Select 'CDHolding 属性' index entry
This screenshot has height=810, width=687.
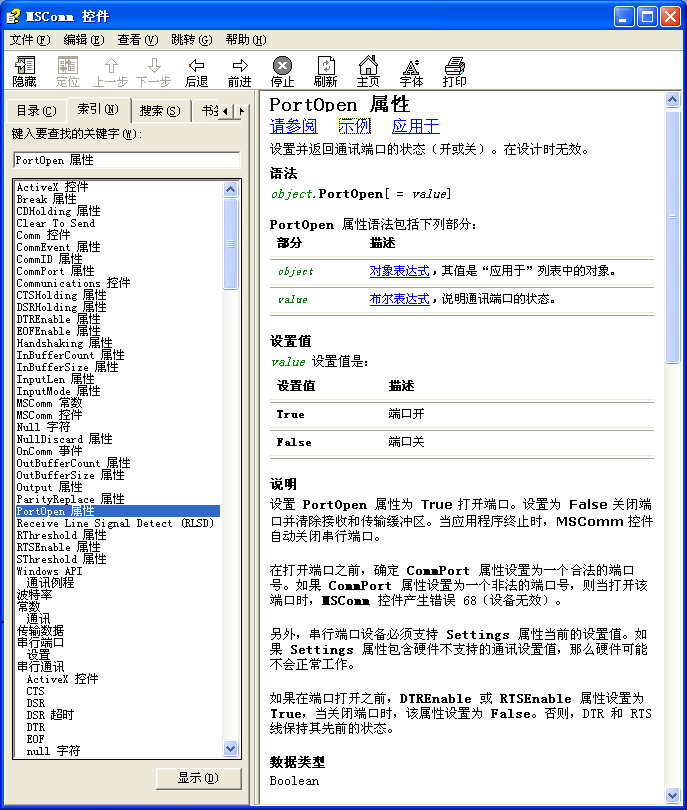[58, 211]
